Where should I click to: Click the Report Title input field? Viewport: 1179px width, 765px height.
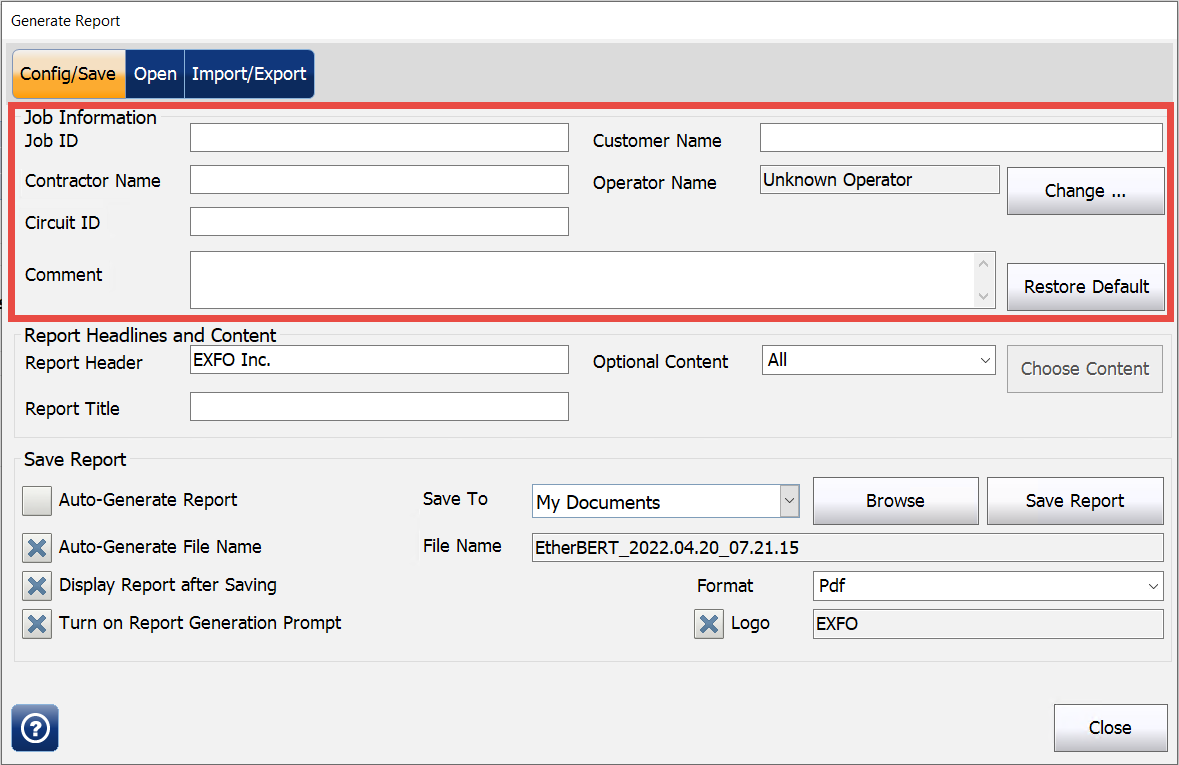379,406
